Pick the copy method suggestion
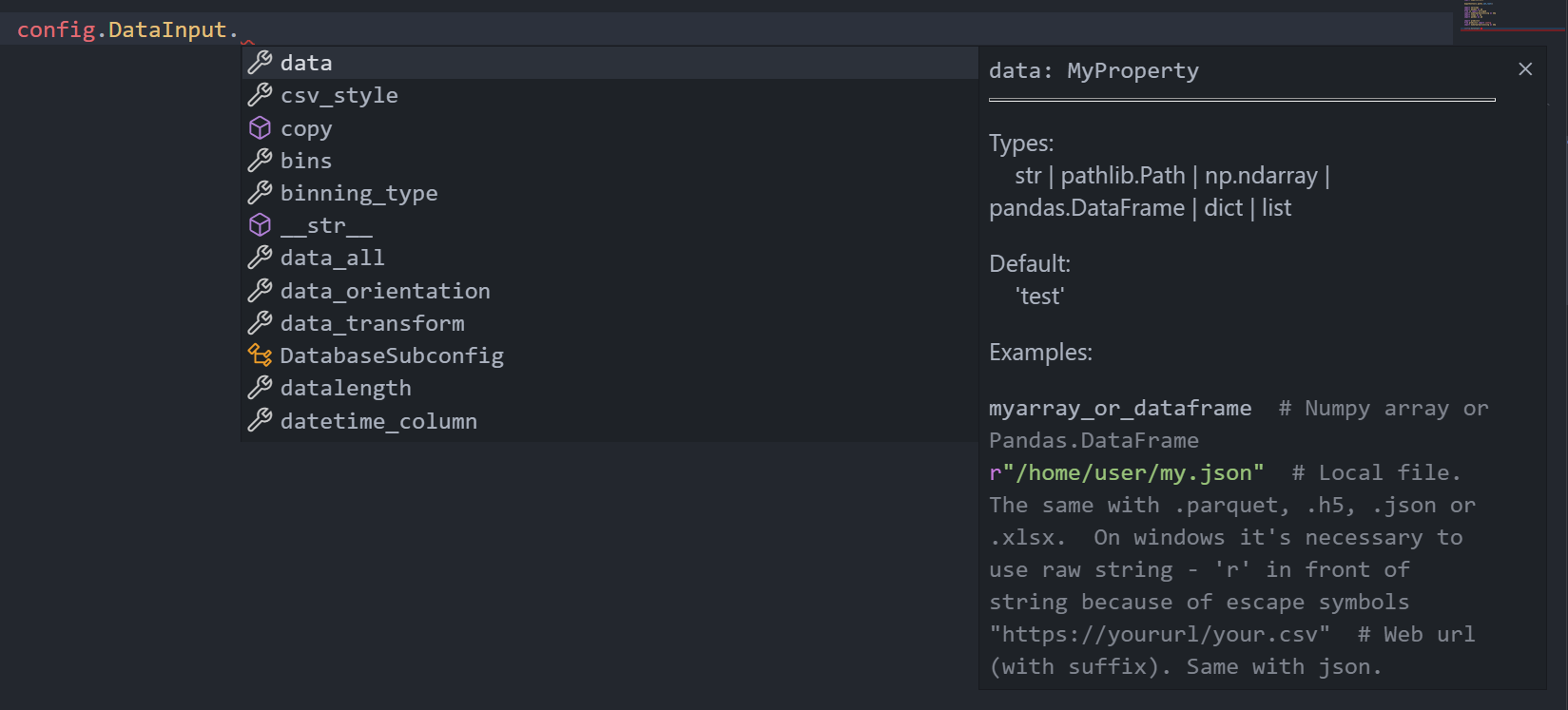This screenshot has height=710, width=1568. [x=610, y=127]
